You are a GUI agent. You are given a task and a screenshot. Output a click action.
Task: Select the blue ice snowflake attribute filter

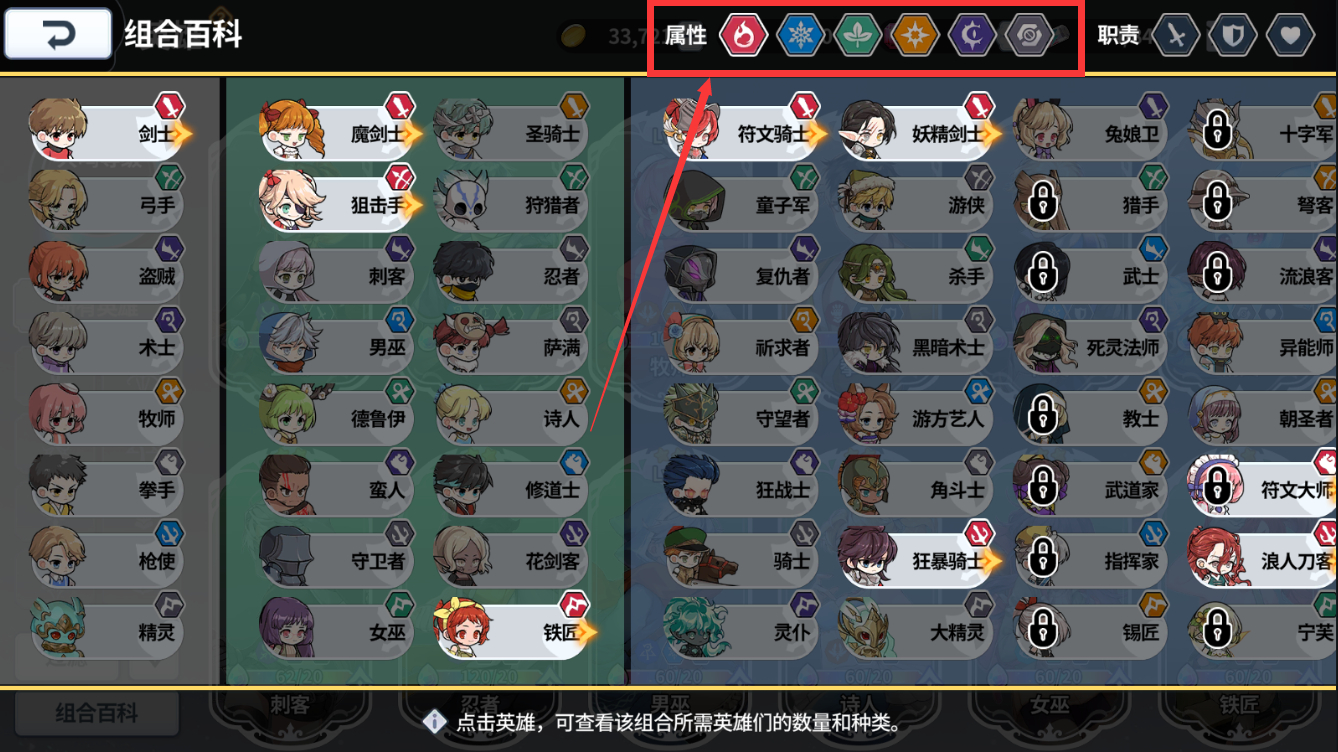click(x=801, y=36)
